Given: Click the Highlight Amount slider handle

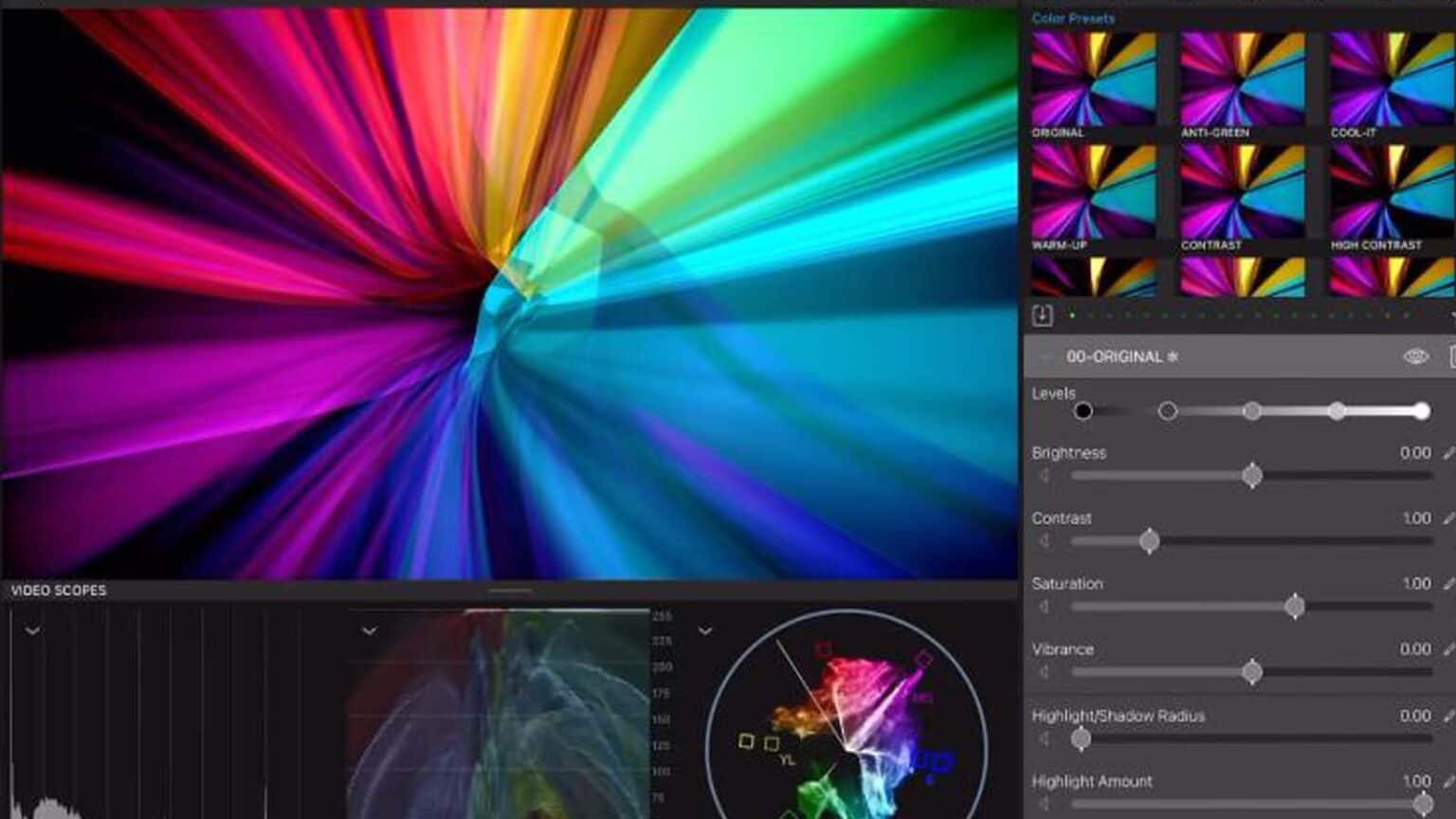Looking at the screenshot, I should (1422, 803).
